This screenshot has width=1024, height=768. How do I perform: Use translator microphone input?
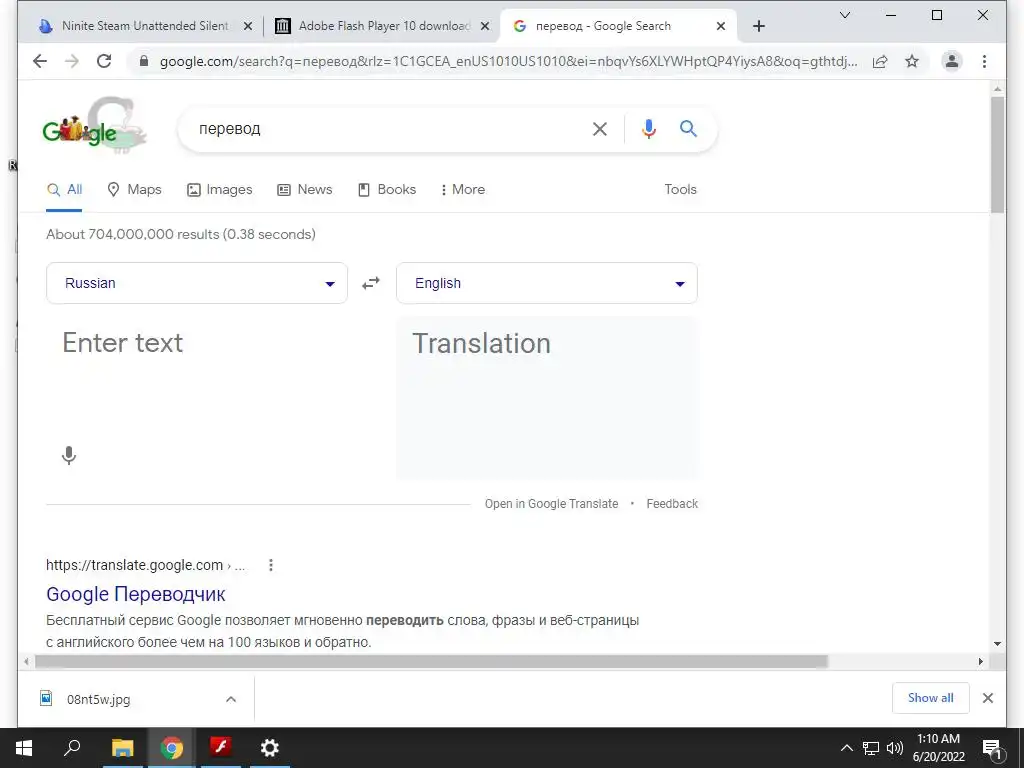69,455
